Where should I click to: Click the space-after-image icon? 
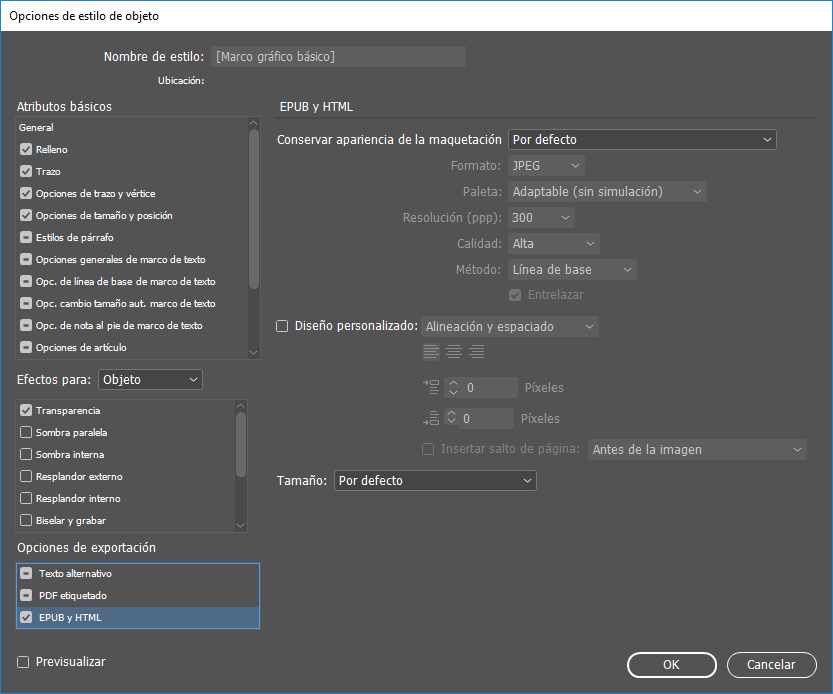[430, 418]
